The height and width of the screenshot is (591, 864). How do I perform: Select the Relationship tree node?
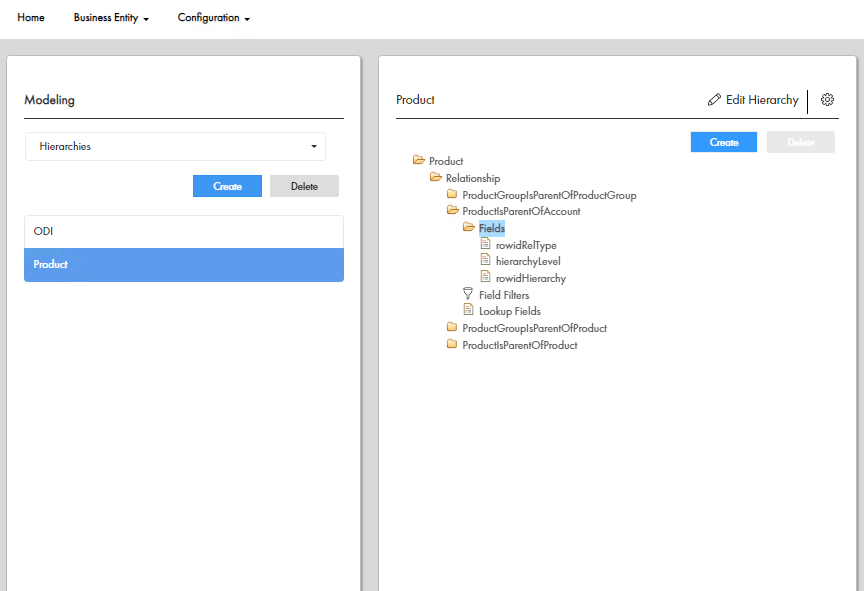473,178
